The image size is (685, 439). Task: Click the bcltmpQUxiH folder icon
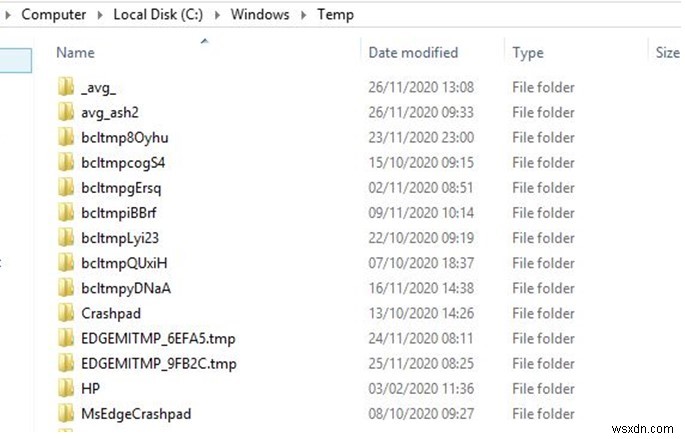[x=67, y=262]
